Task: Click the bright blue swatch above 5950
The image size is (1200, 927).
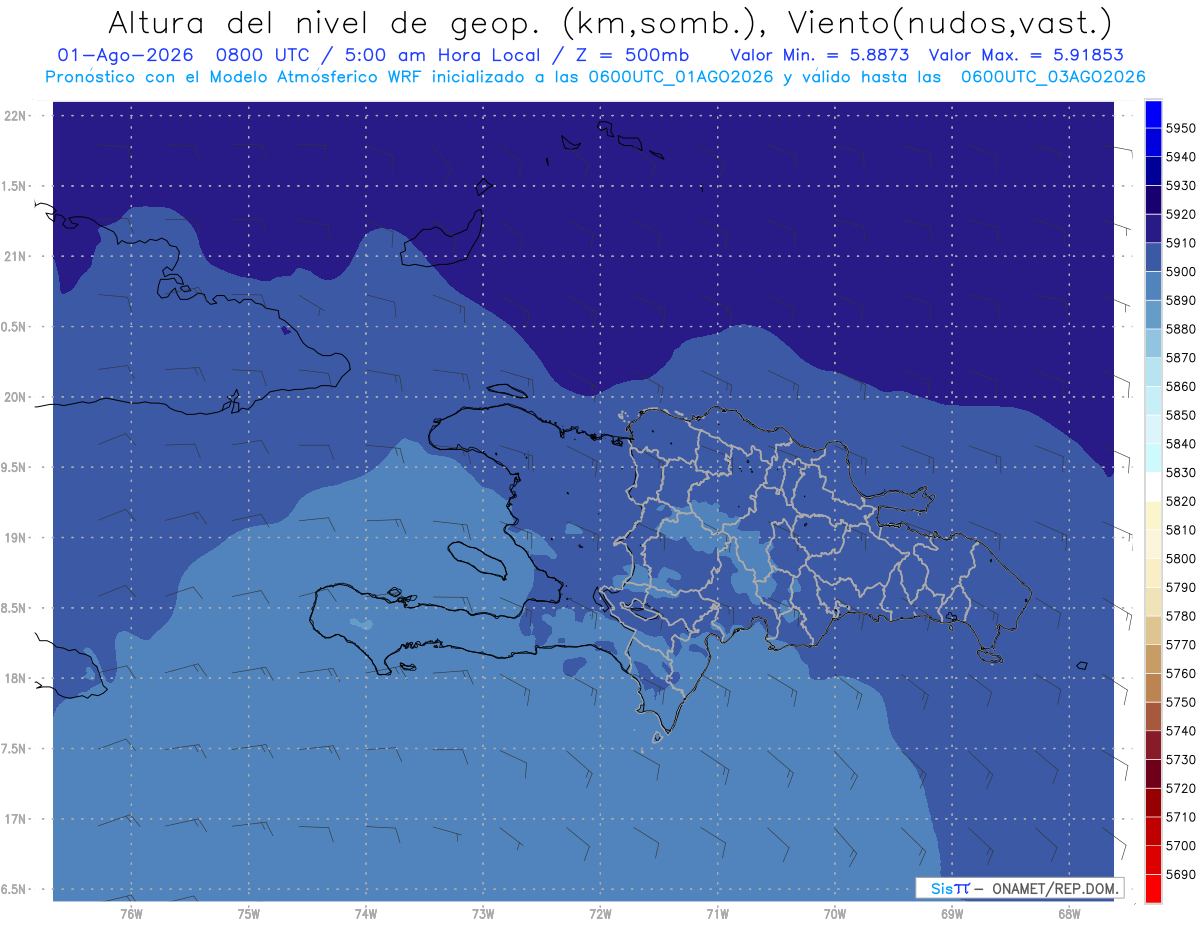Action: [x=1153, y=114]
